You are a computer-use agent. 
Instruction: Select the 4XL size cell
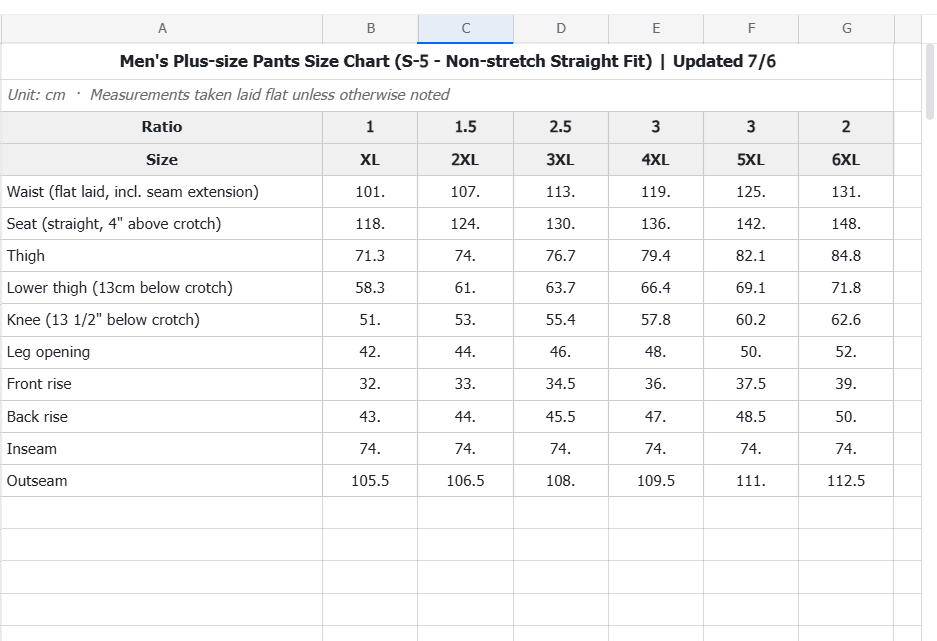(656, 160)
